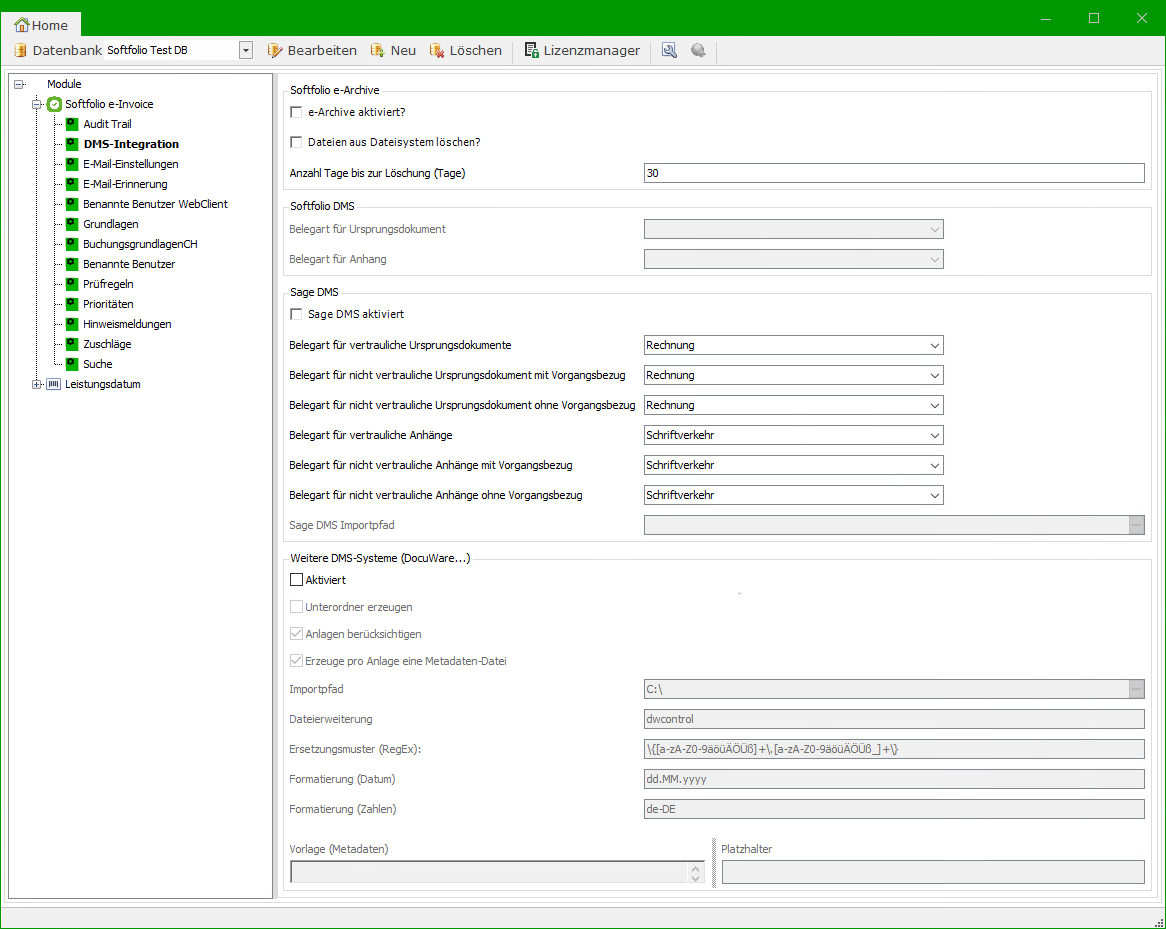
Task: Click the Löschen toolbar button
Action: (466, 50)
